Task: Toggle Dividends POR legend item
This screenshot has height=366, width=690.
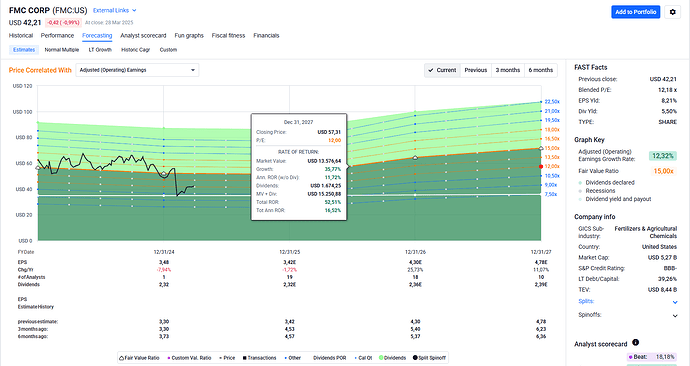Action: [x=330, y=358]
